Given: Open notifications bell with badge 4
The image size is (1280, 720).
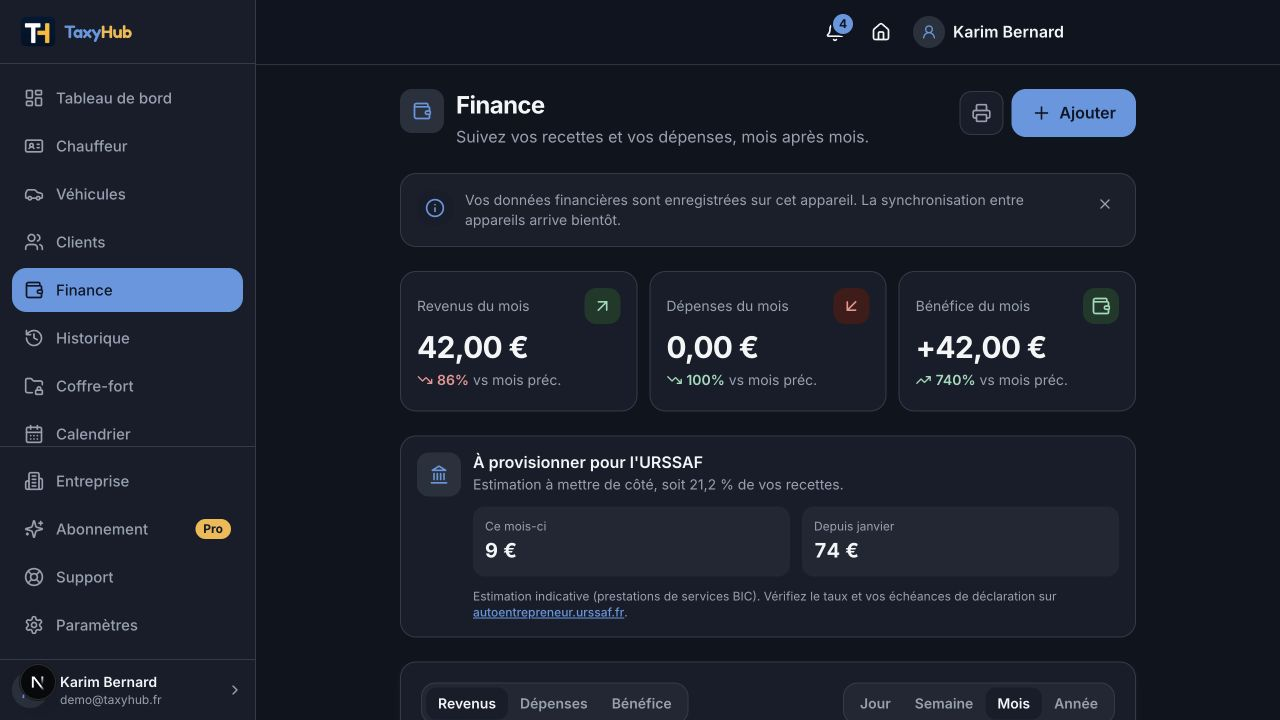Looking at the screenshot, I should (835, 32).
